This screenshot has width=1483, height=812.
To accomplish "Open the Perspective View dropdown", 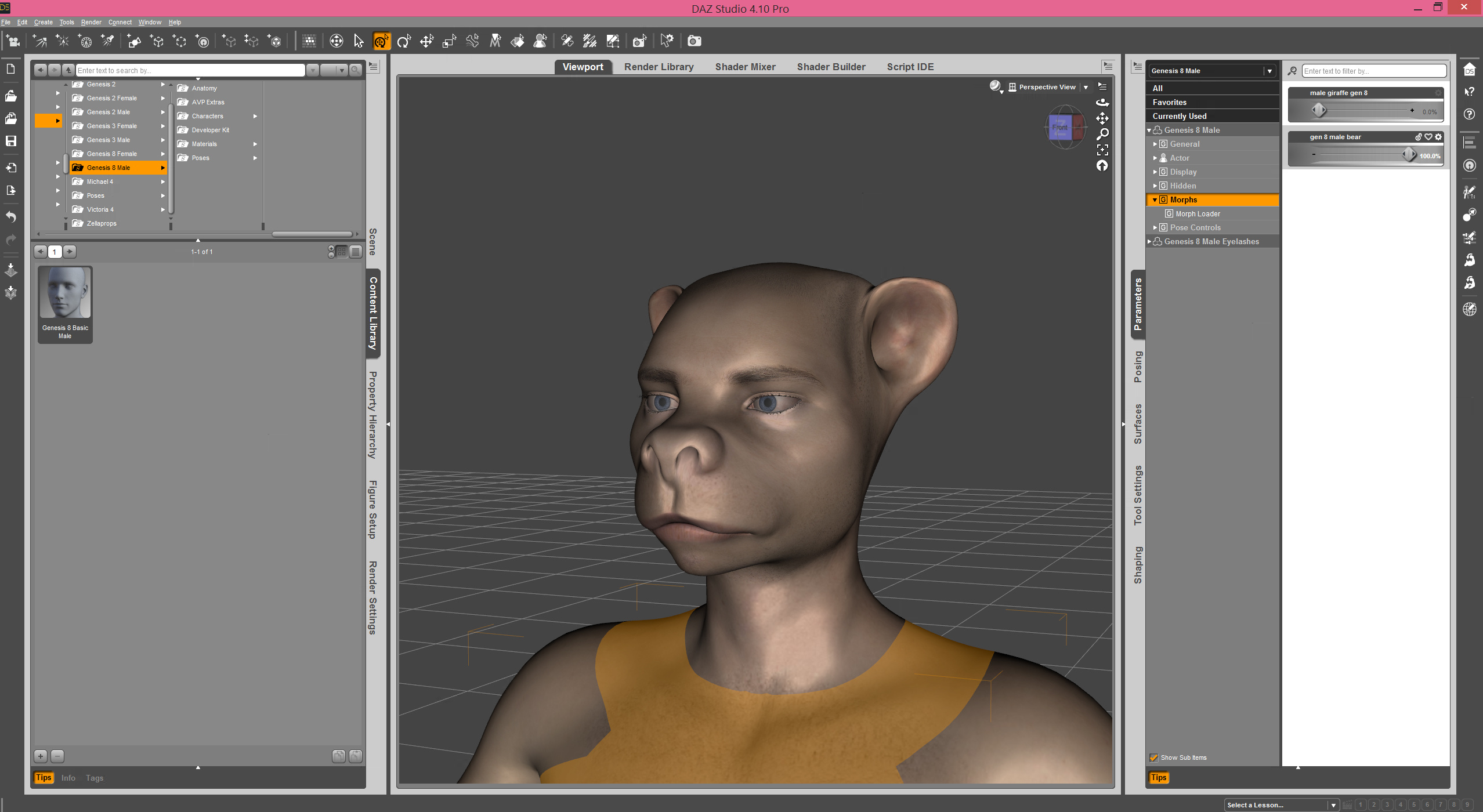I will [x=1086, y=87].
